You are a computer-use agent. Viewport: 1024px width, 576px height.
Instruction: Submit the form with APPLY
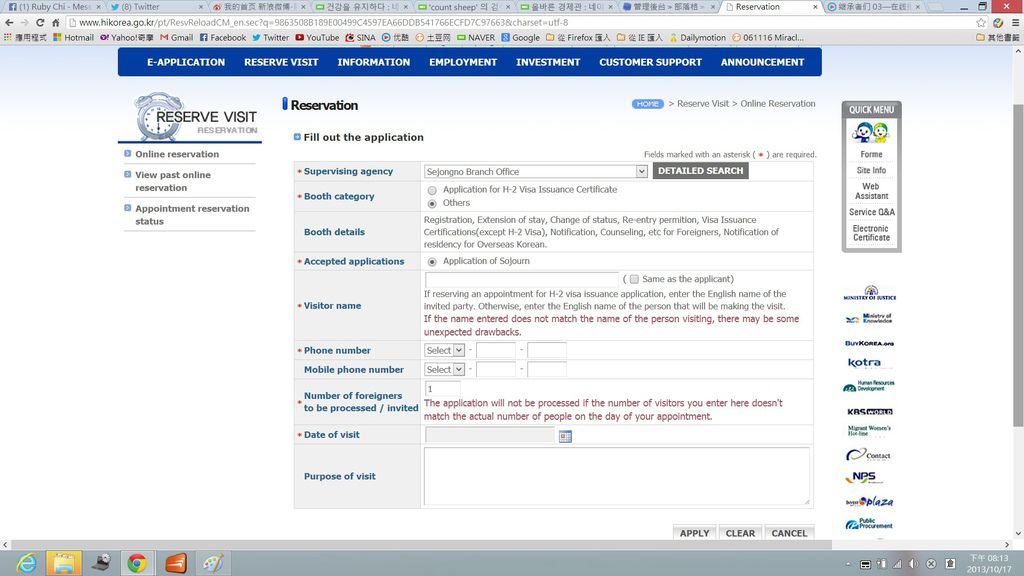click(x=694, y=533)
